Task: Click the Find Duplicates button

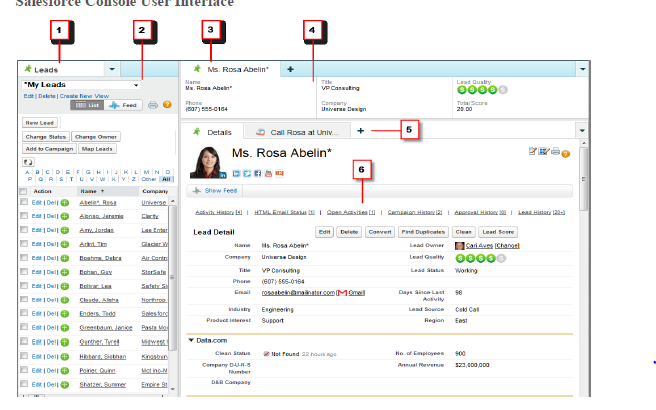Action: [x=423, y=232]
